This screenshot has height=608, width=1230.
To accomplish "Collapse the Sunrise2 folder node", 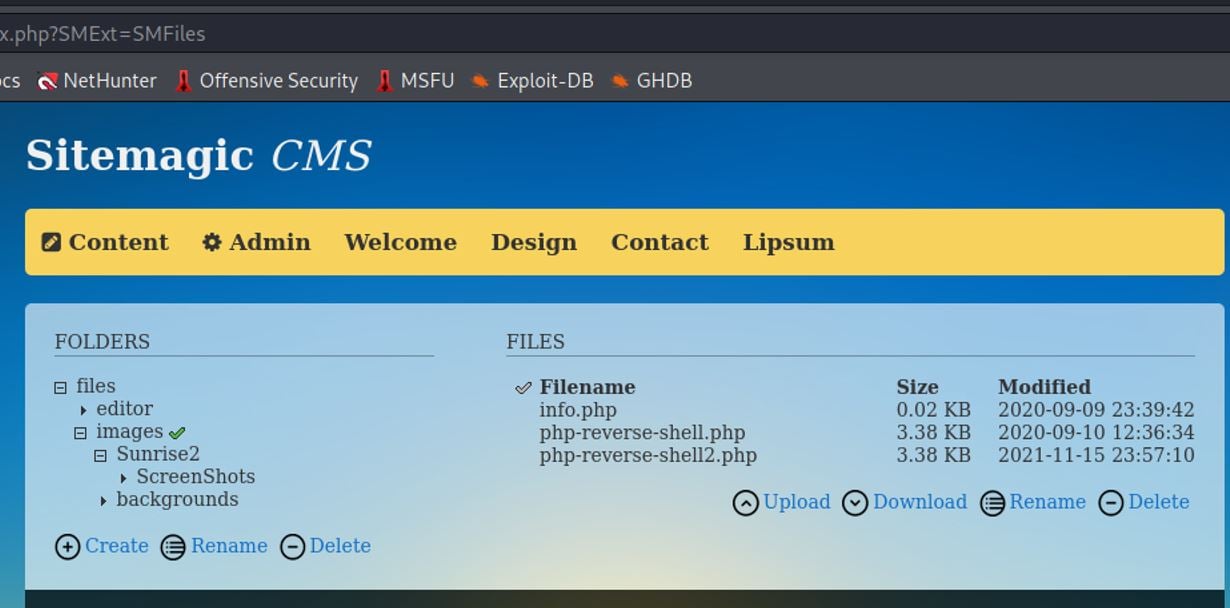I will (101, 455).
